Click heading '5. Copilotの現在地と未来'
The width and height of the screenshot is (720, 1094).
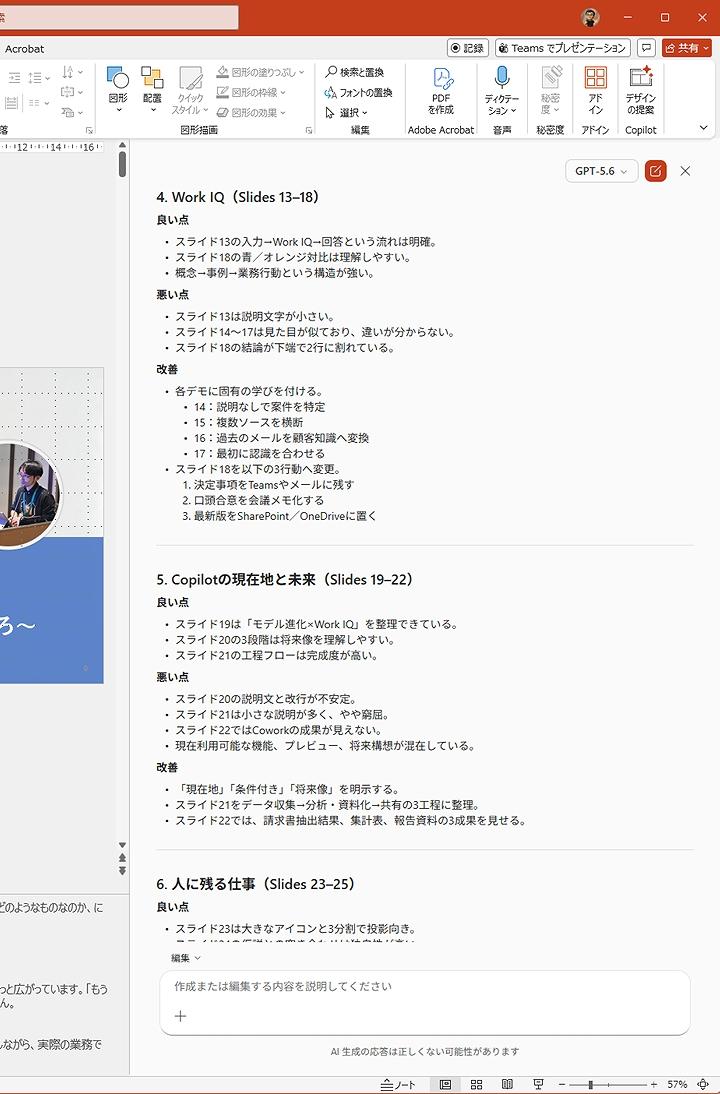[x=285, y=579]
